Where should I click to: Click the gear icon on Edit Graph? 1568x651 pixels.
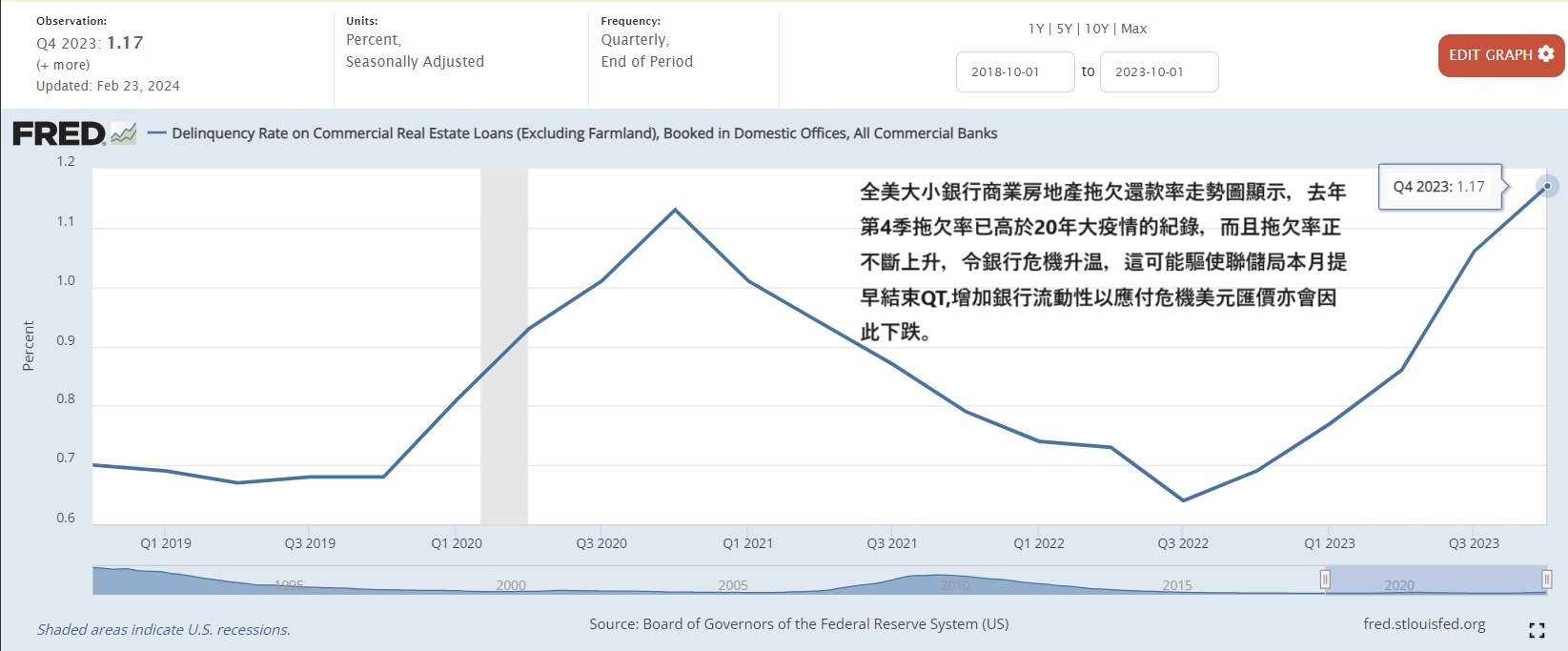[x=1546, y=54]
